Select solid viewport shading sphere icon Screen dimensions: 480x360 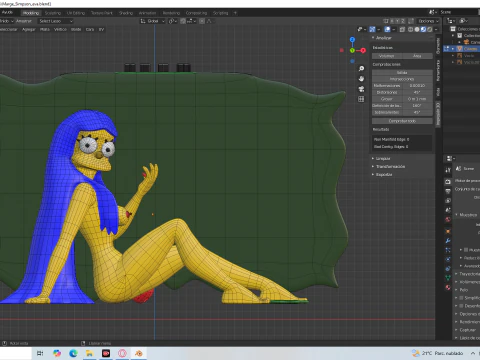tap(417, 29)
